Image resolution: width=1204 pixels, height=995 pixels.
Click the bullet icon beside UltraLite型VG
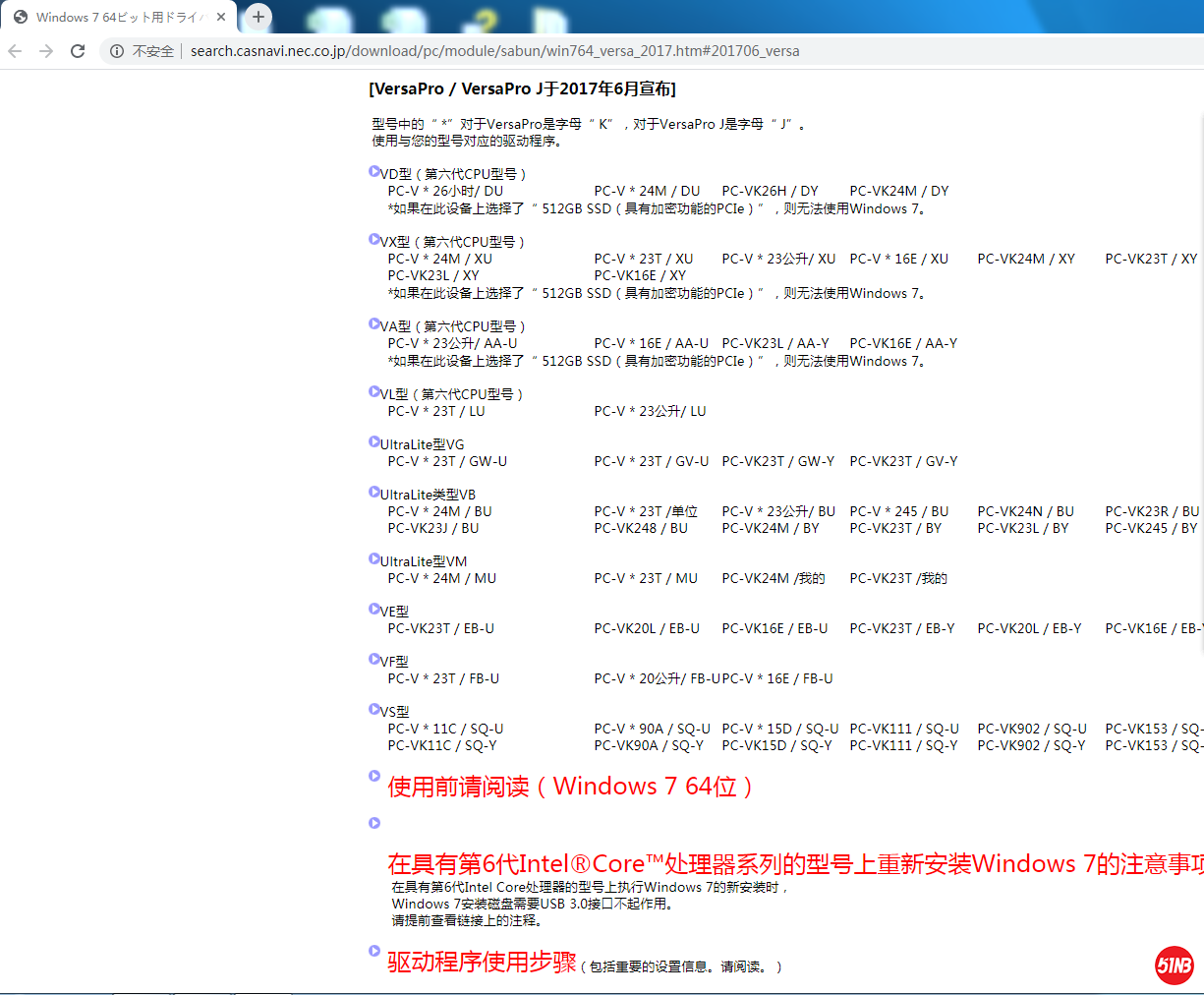374,441
